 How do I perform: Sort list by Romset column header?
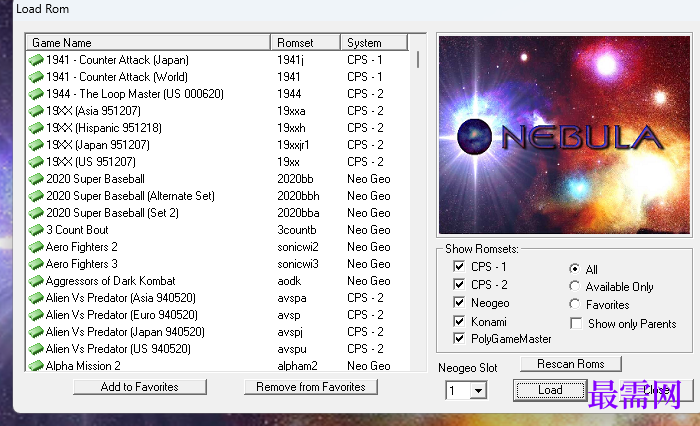[x=305, y=43]
